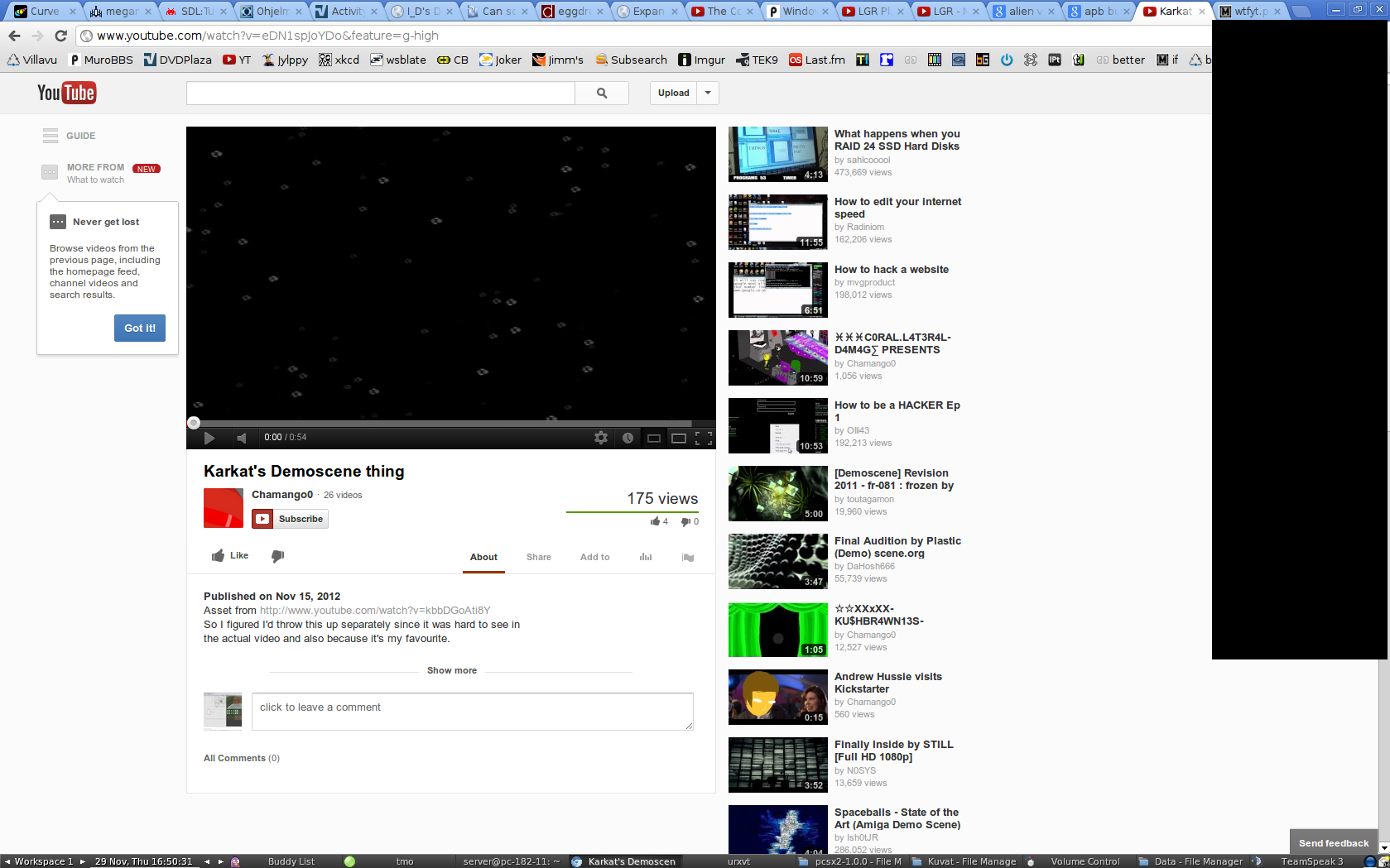The width and height of the screenshot is (1390, 868).
Task: Click Send feedback button
Action: (1334, 842)
